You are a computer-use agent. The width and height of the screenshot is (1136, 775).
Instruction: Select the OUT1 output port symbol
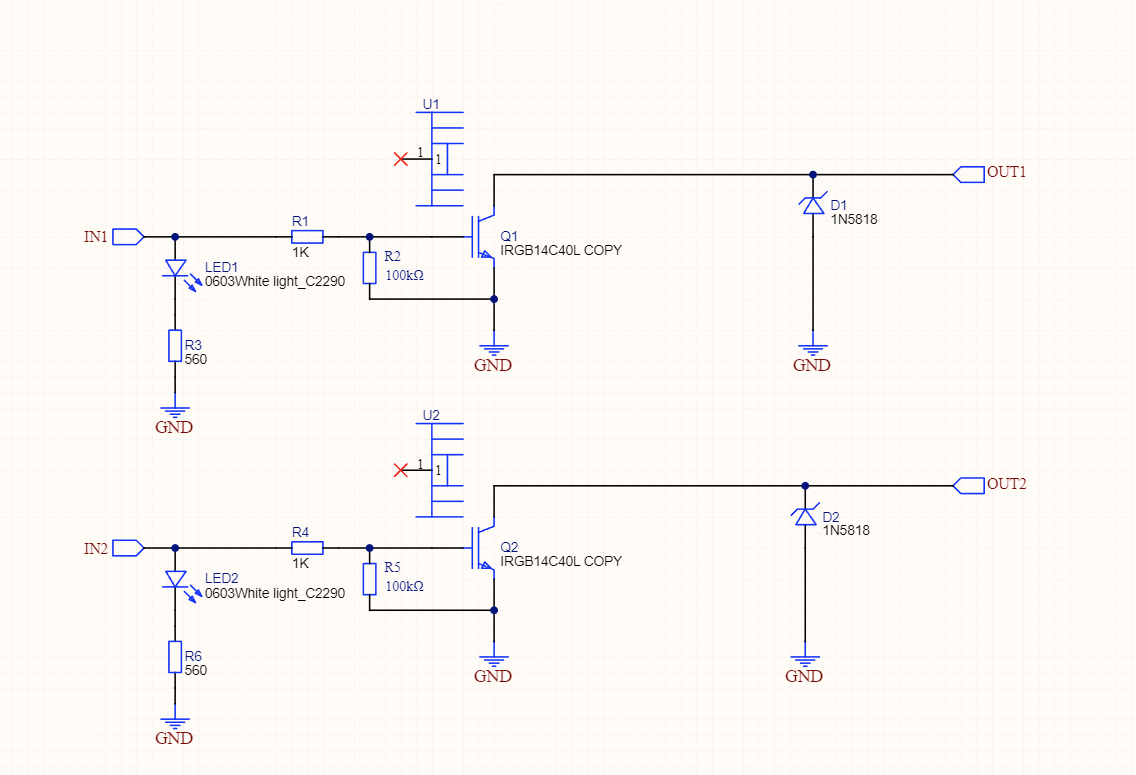pyautogui.click(x=969, y=175)
